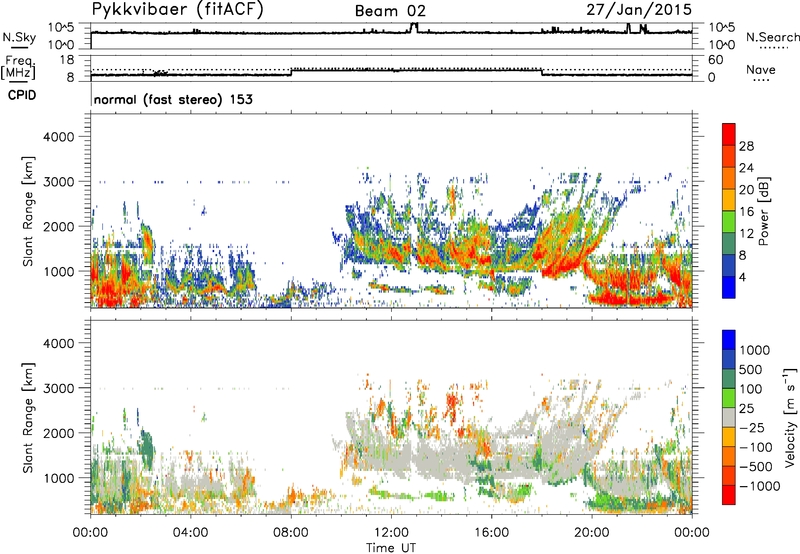800x554 pixels.
Task: Click the frequency step-up at 08:00 in the Freq trace
Action: 291,72
